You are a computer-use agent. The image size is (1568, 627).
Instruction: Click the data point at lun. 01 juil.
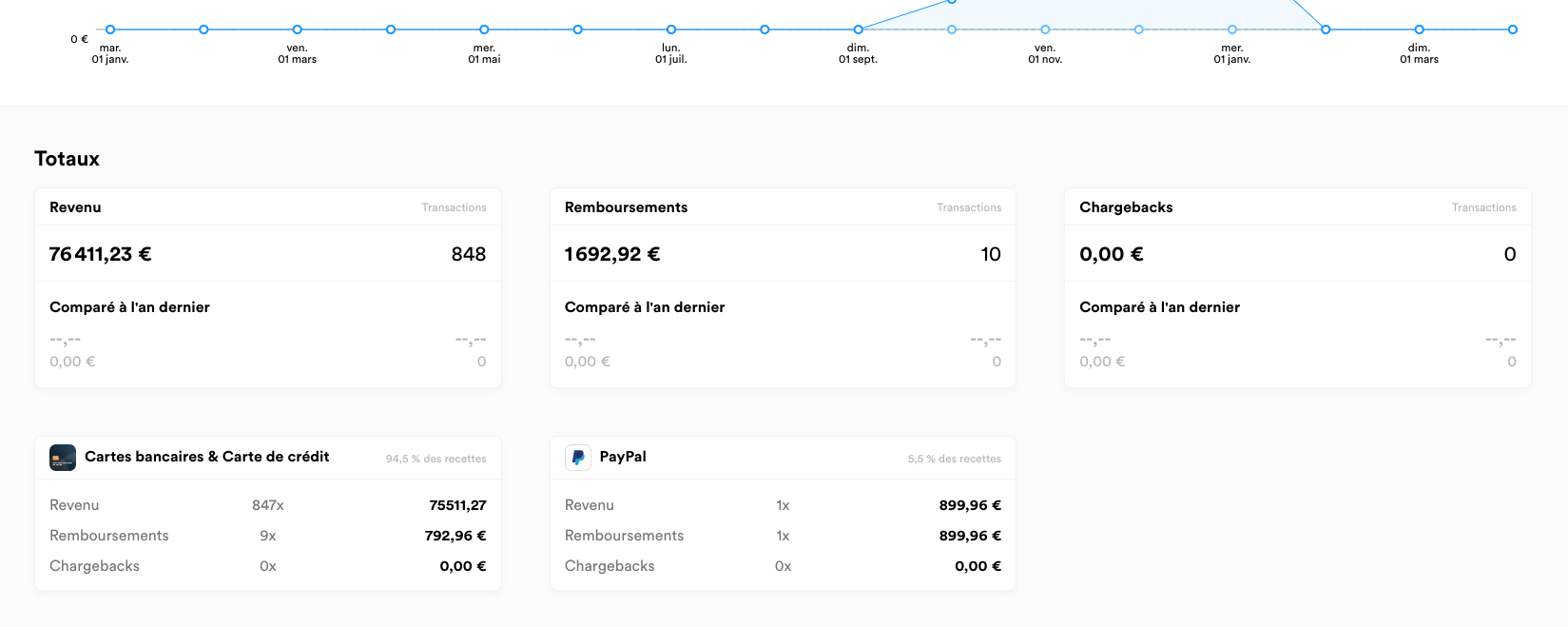click(x=671, y=29)
